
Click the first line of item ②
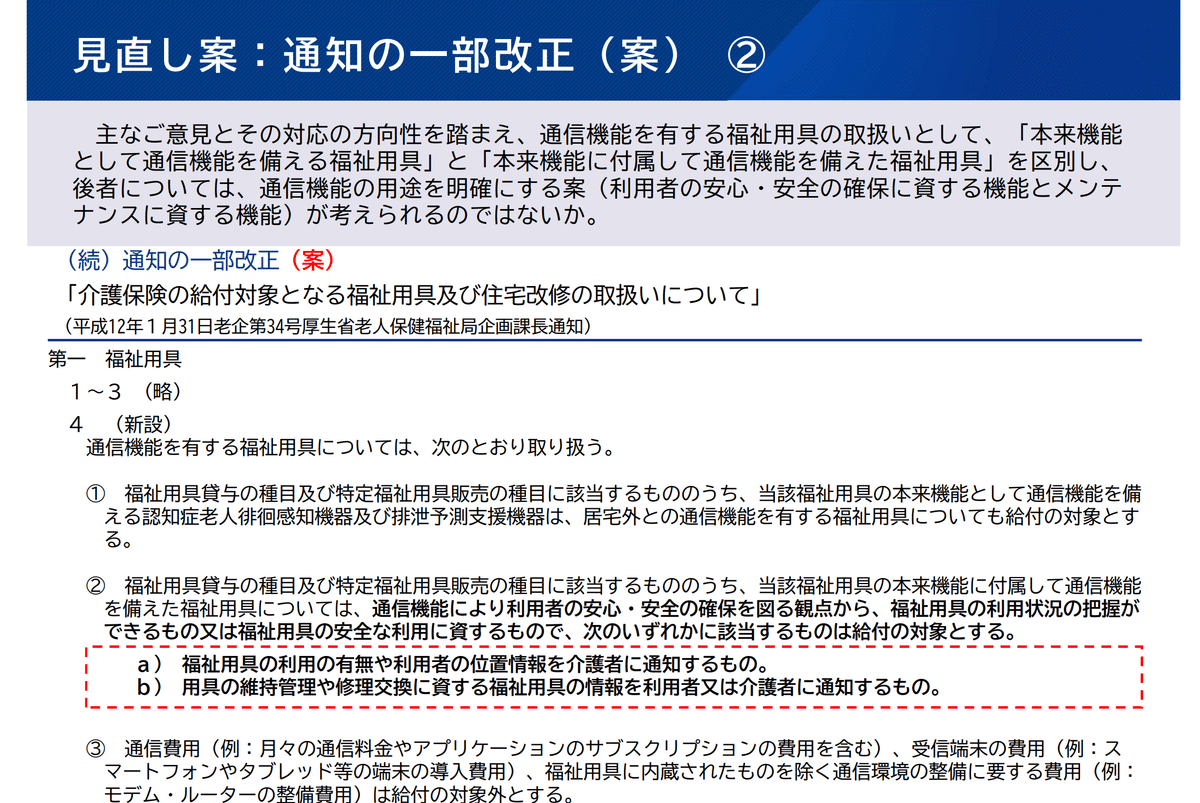click(x=614, y=586)
